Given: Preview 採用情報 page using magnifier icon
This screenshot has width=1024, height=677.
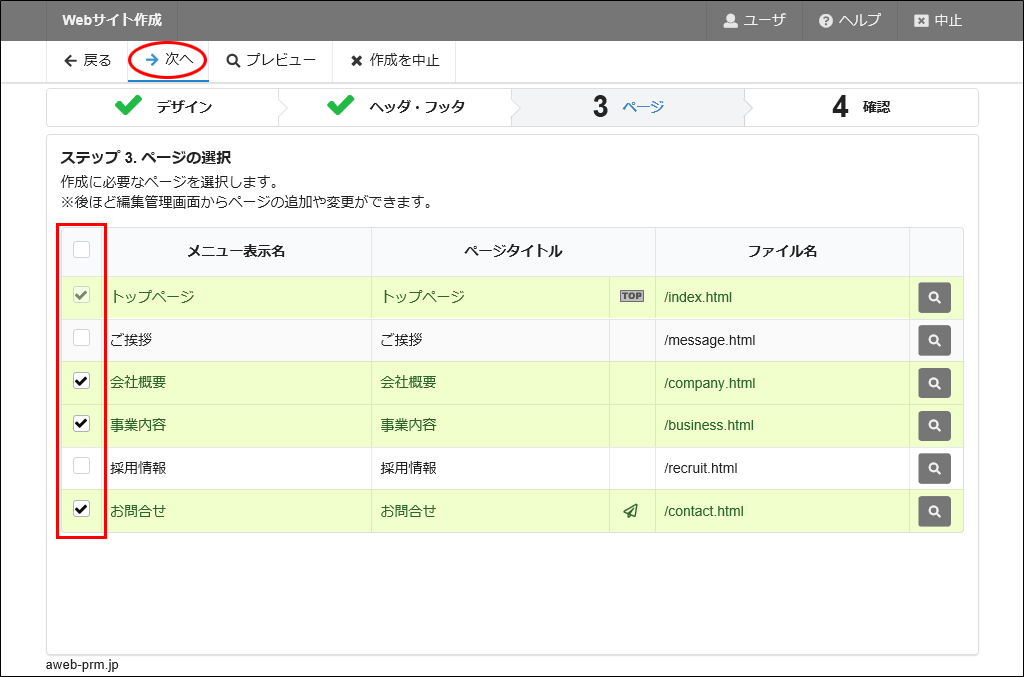Looking at the screenshot, I should coord(934,468).
